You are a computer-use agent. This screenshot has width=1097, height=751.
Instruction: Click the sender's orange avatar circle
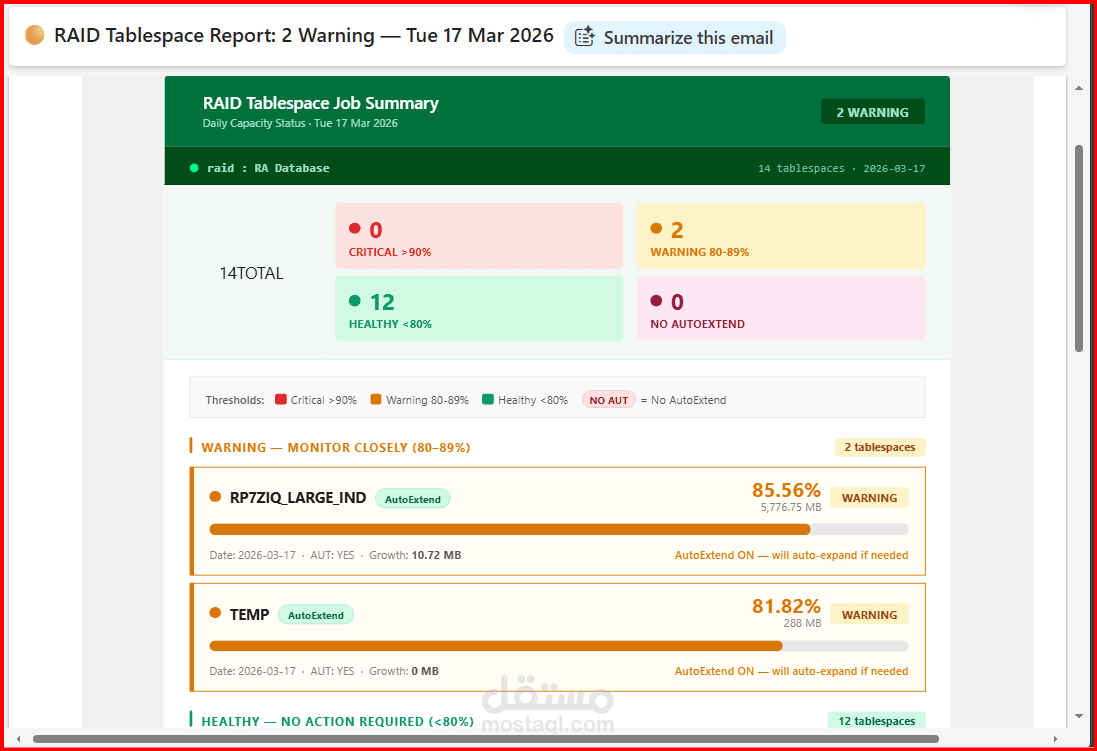coord(34,34)
